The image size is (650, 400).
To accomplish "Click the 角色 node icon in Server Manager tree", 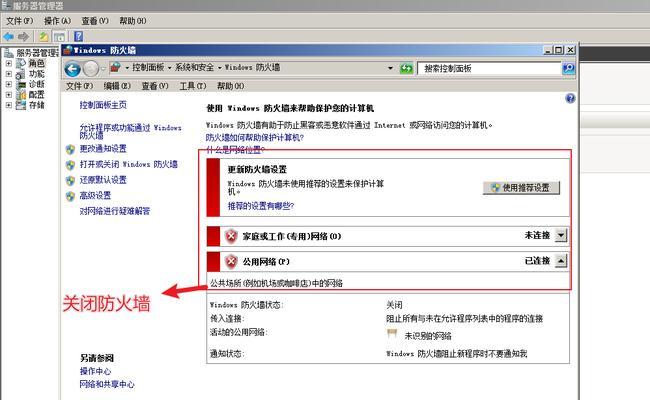I will point(21,63).
